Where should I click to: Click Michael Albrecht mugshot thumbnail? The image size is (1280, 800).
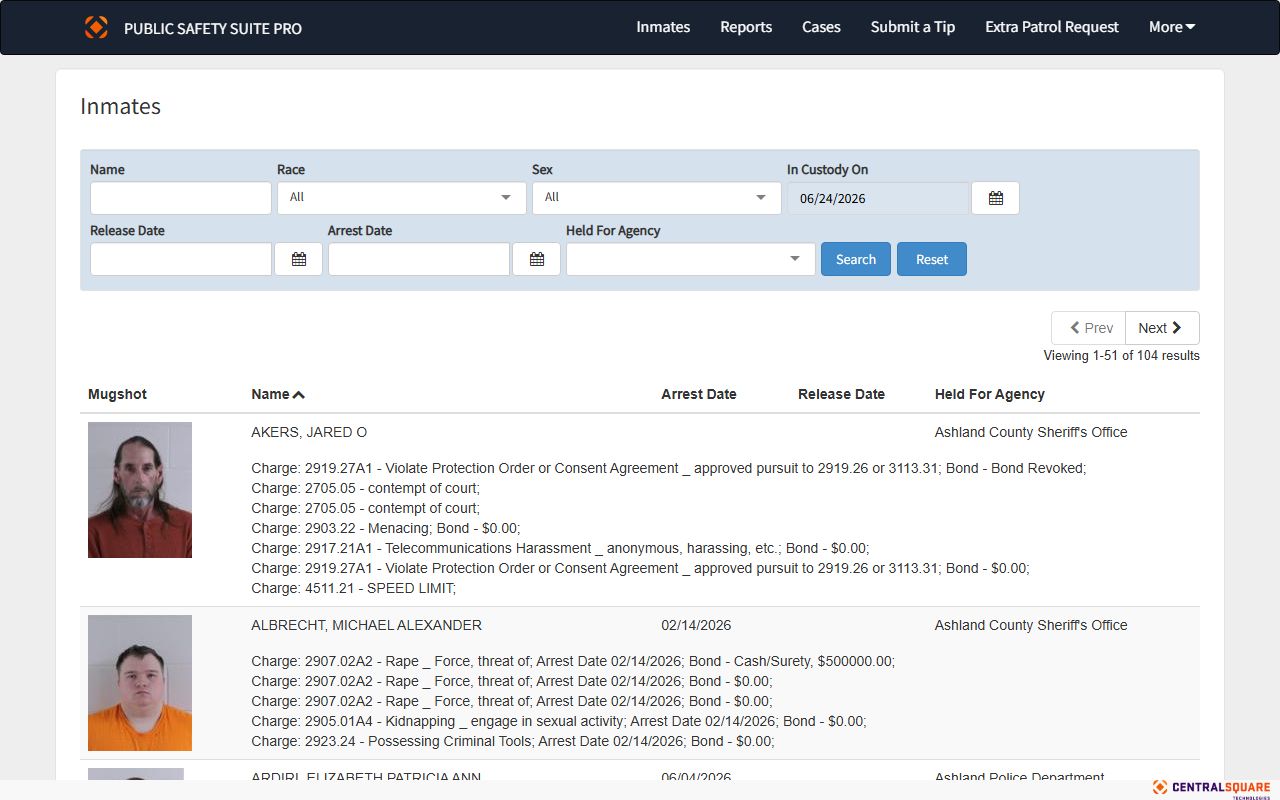pyautogui.click(x=140, y=683)
